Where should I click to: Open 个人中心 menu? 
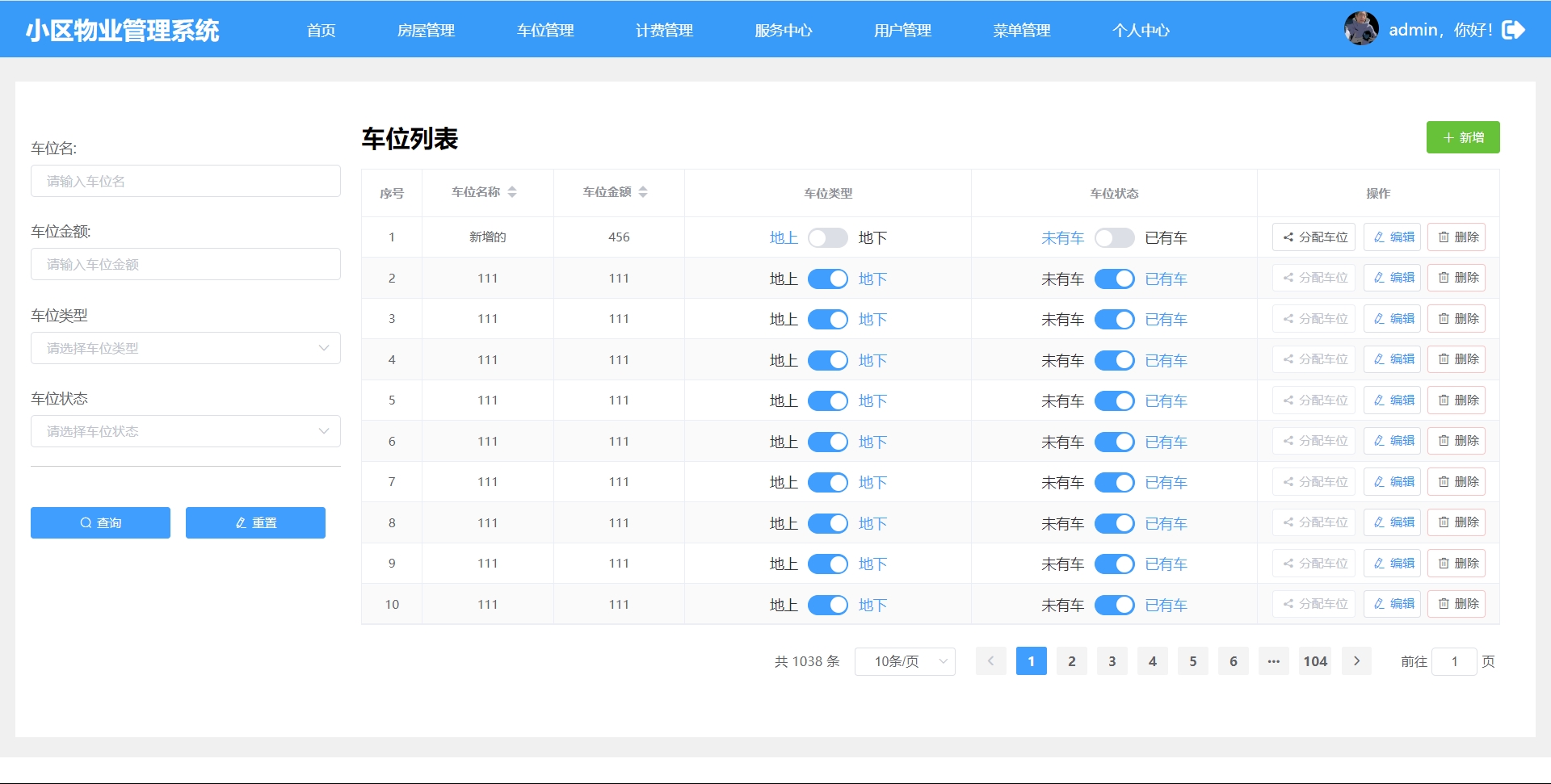coord(1141,30)
